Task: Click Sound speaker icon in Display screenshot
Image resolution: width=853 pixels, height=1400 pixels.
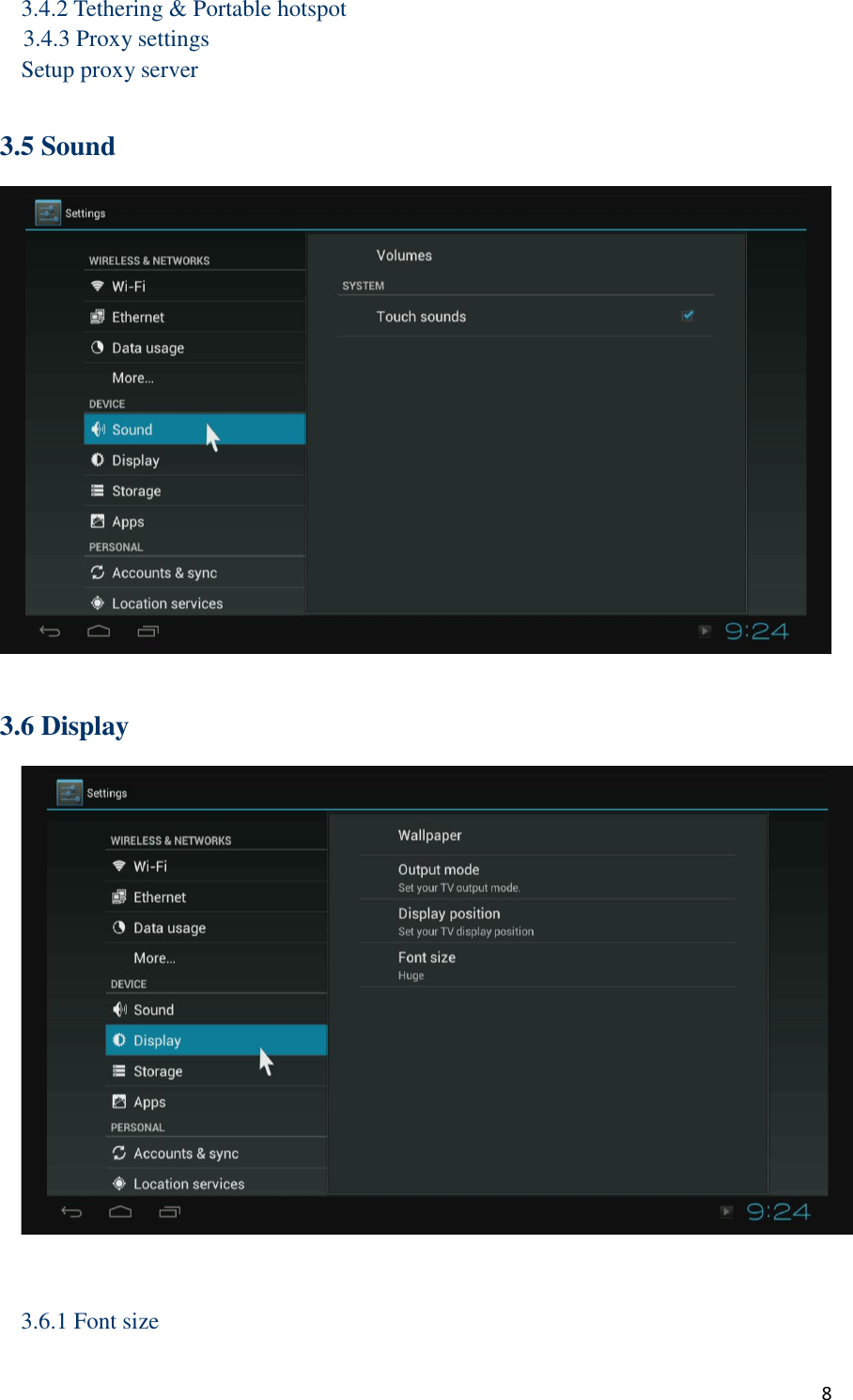Action: point(119,1009)
